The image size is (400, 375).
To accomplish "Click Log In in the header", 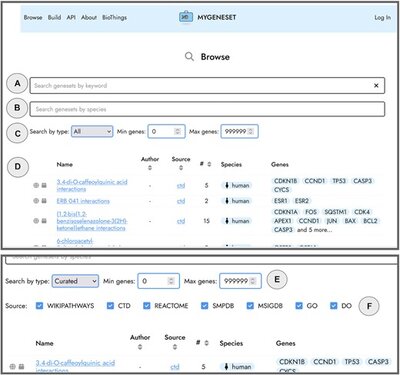I will point(382,17).
